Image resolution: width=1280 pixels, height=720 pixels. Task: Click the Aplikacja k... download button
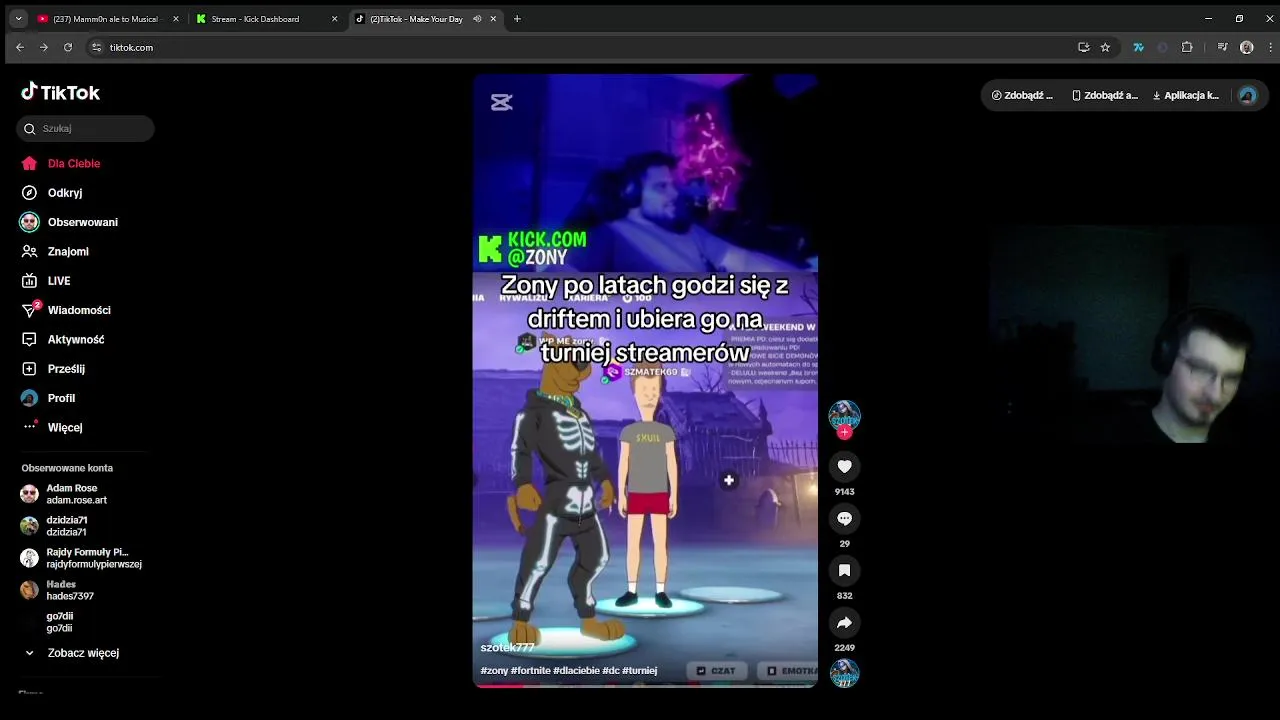tap(1185, 96)
